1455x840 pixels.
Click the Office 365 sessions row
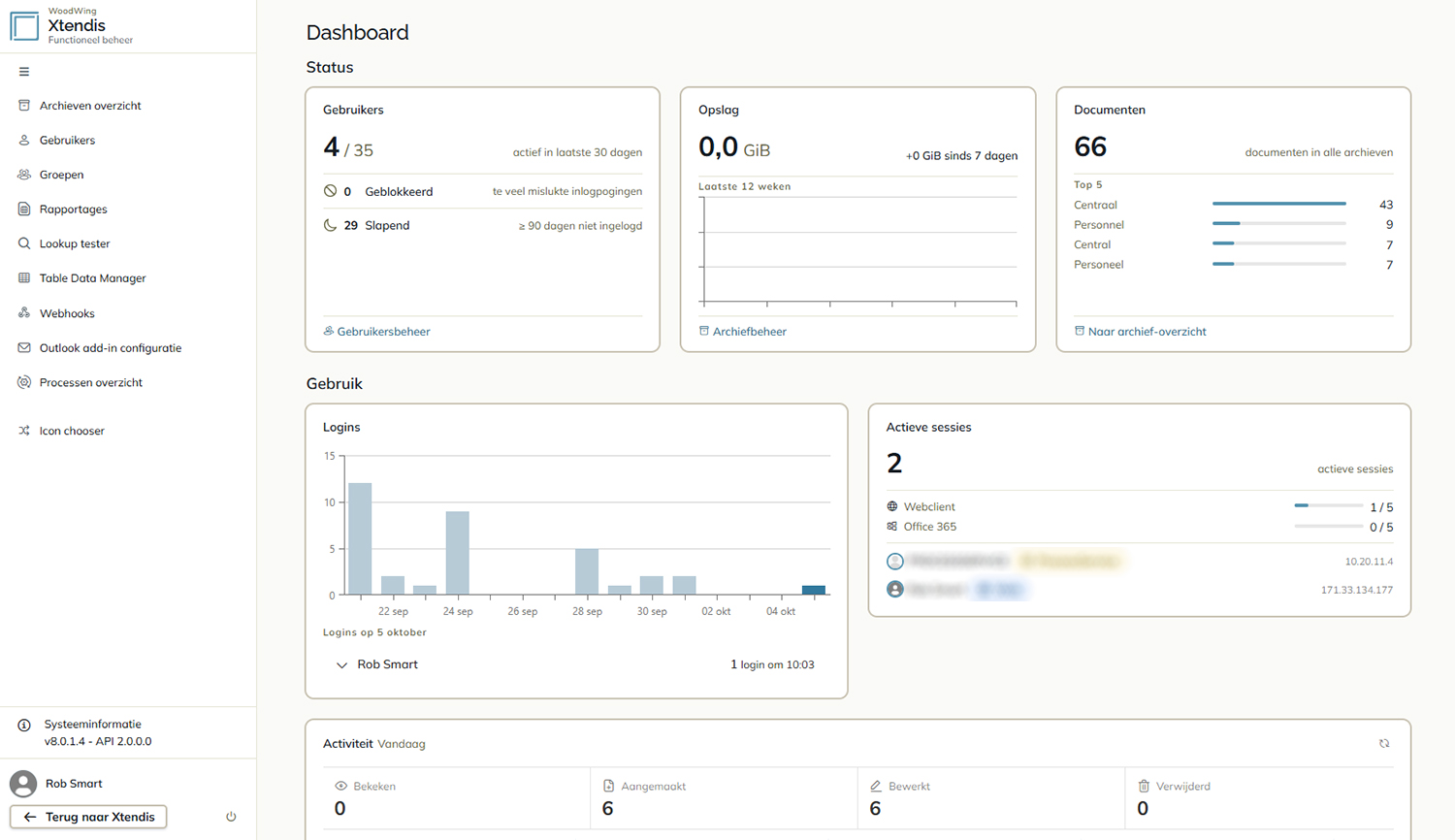click(1139, 527)
